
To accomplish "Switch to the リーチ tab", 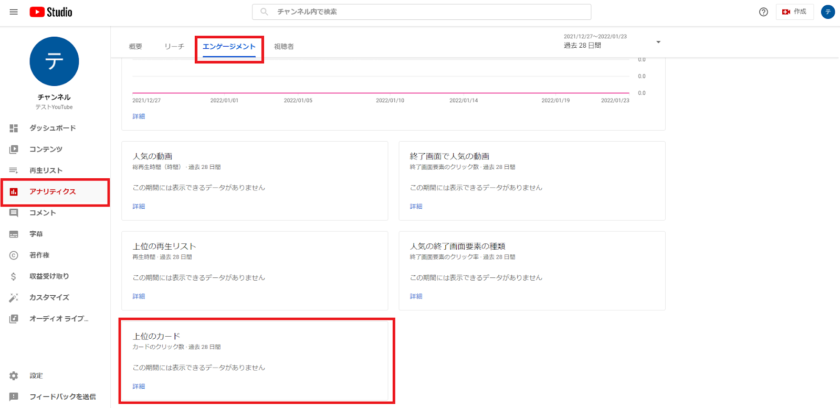I will tap(174, 47).
